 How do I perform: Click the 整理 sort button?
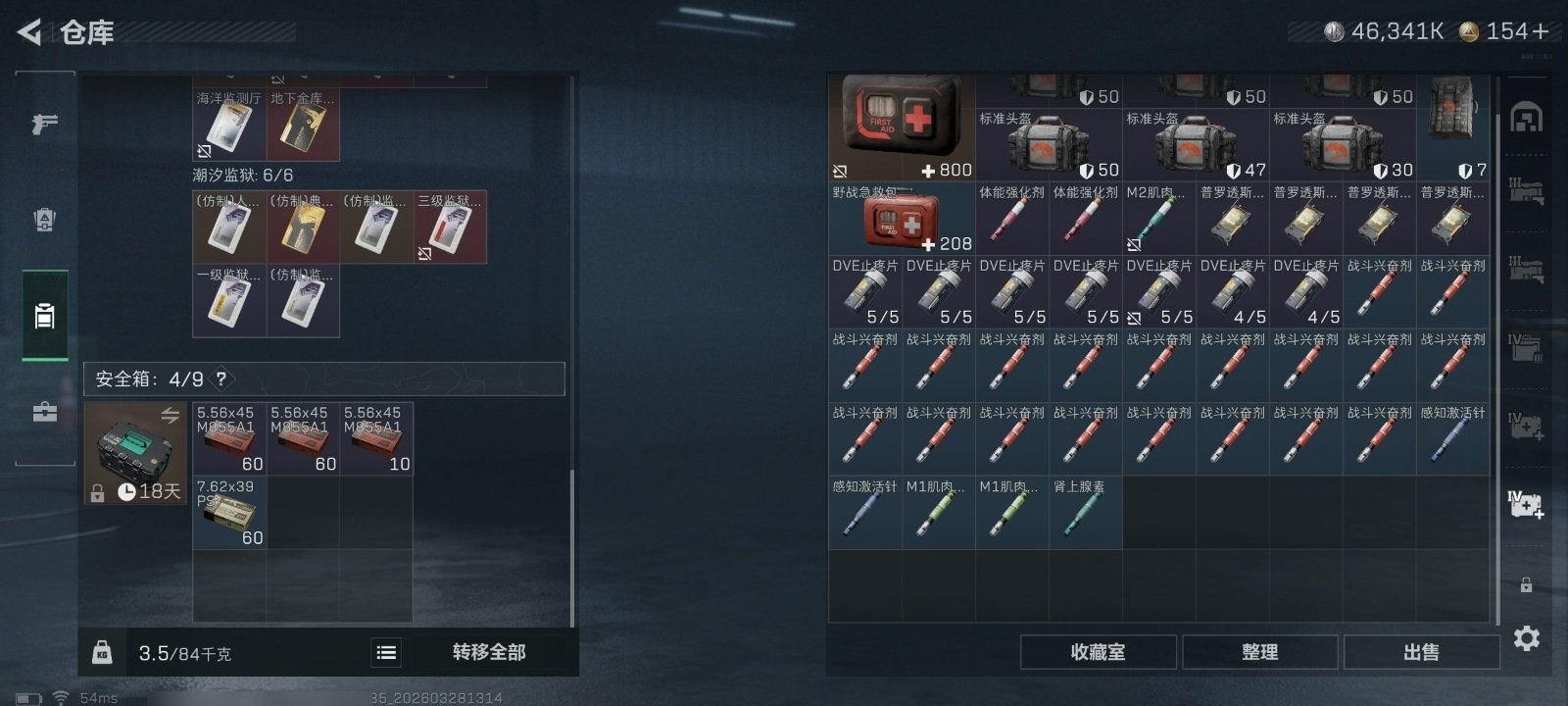pyautogui.click(x=1260, y=652)
